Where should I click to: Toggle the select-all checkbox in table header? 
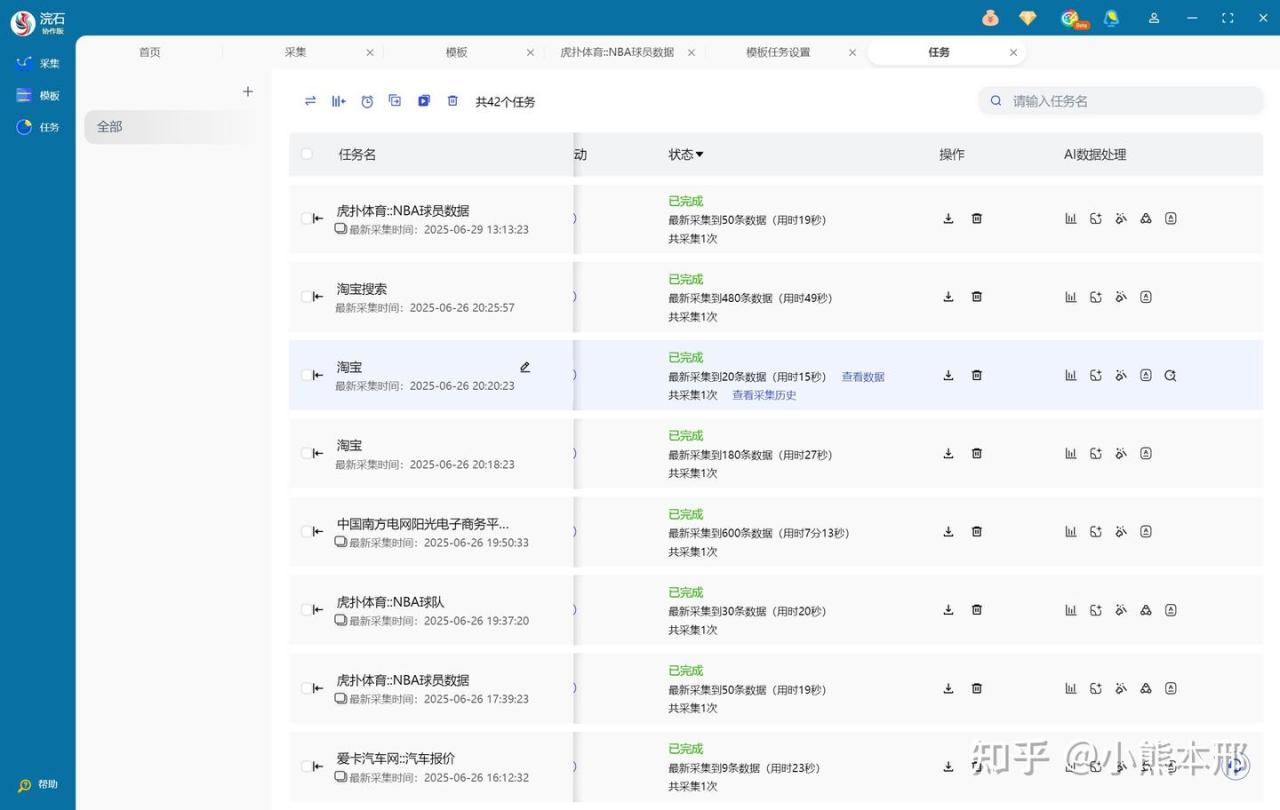coord(307,154)
